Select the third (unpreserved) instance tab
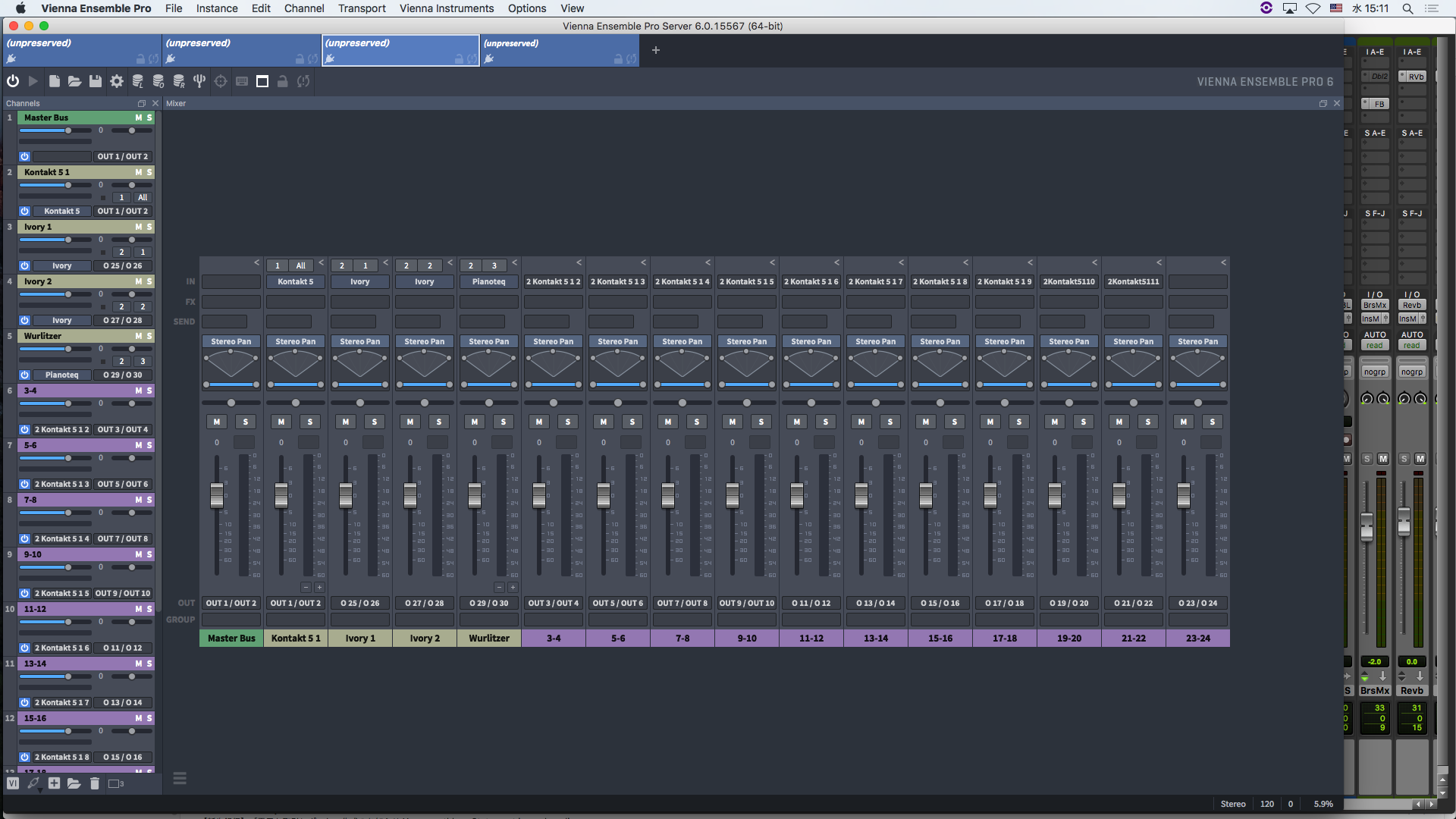This screenshot has width=1456, height=819. coord(400,50)
